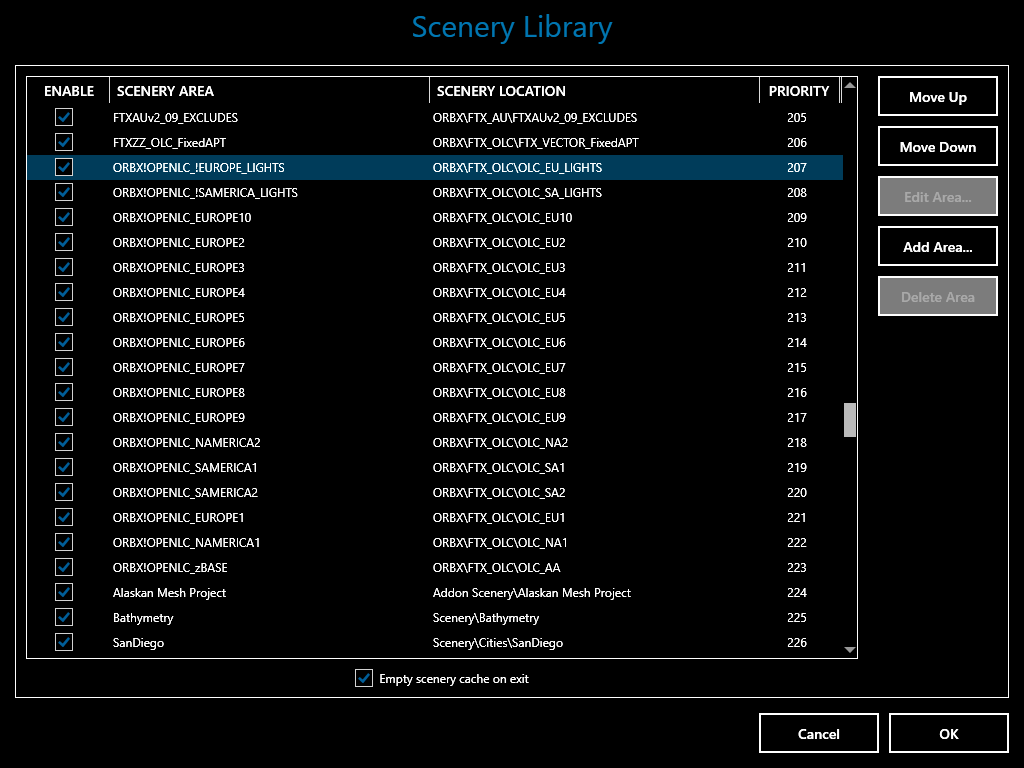
Task: Click location ORBX\FTX_OLC\OLC_SA1
Action: click(x=499, y=468)
